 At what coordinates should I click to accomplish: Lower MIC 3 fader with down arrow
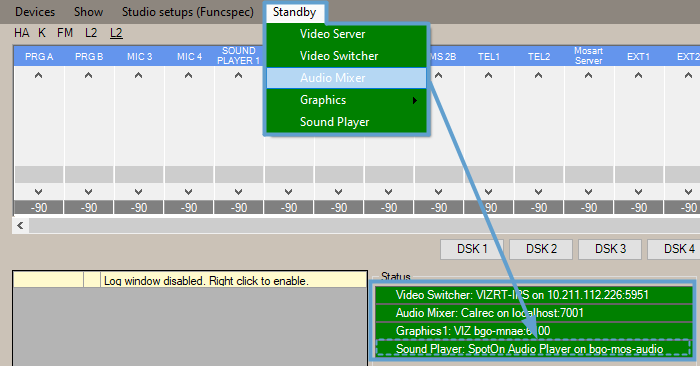[139, 192]
